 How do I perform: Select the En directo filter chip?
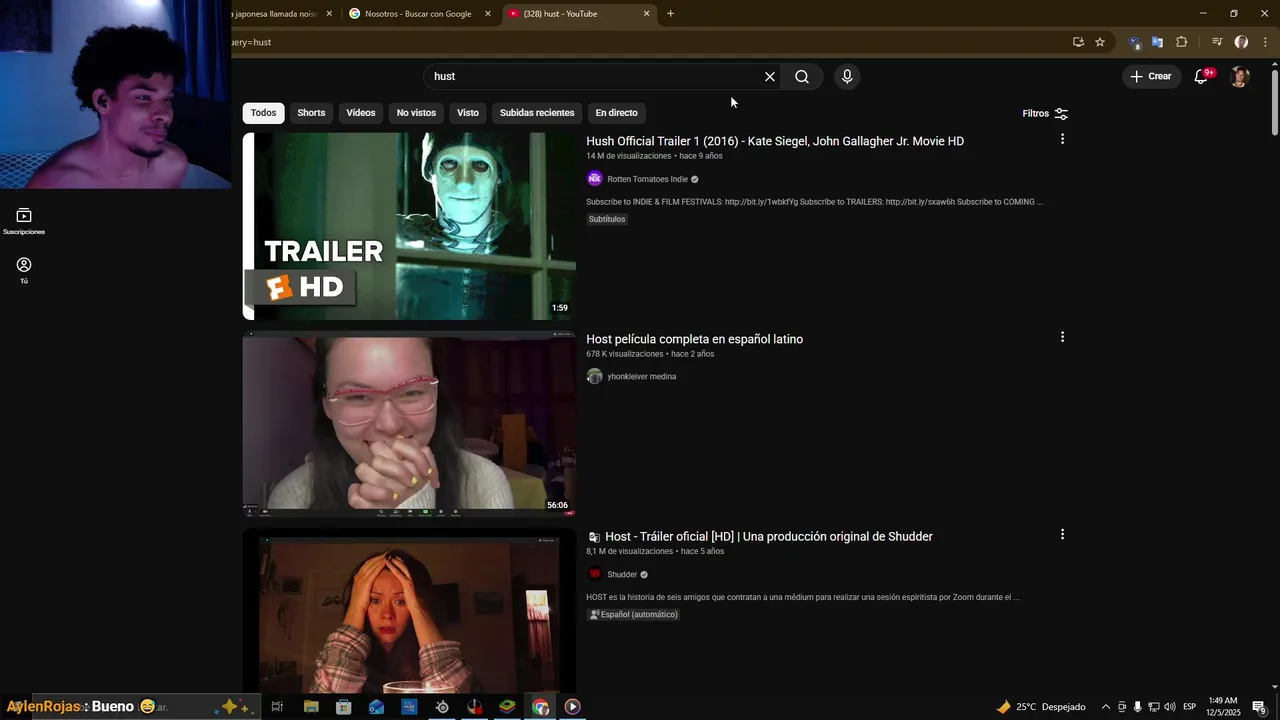click(x=616, y=113)
